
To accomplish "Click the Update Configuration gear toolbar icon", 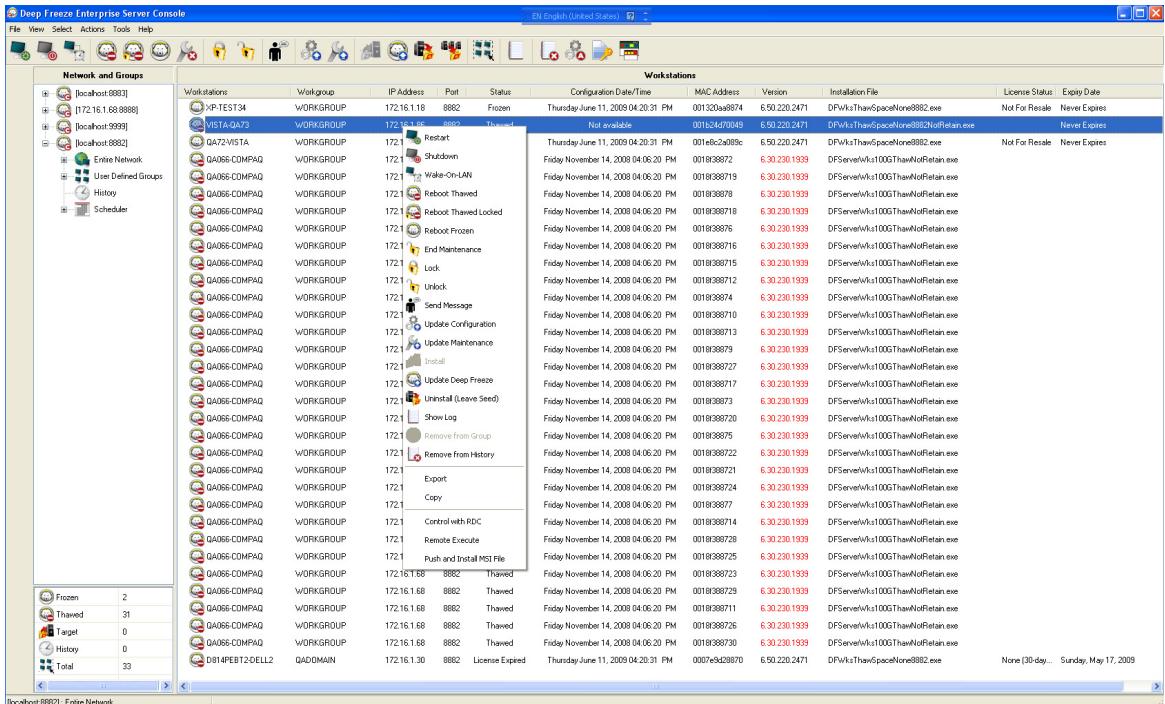I will click(311, 50).
